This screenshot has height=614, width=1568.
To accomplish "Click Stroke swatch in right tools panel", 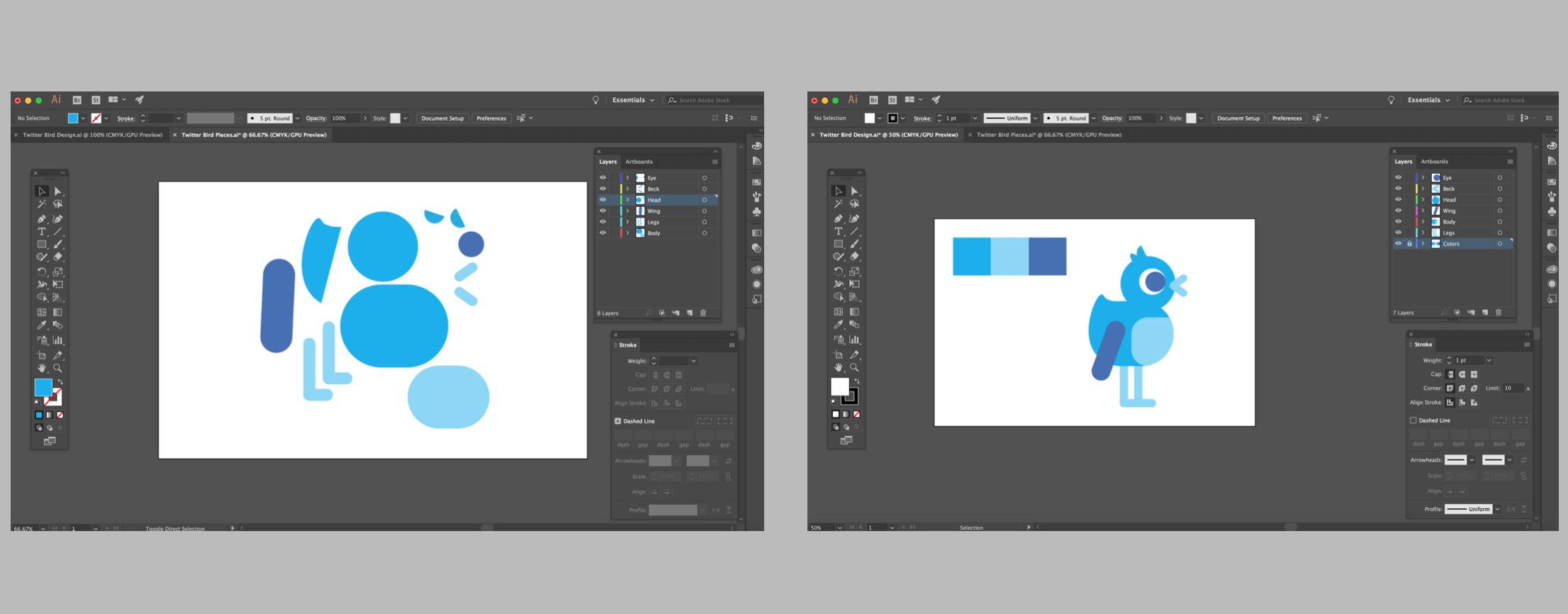I will 849,396.
